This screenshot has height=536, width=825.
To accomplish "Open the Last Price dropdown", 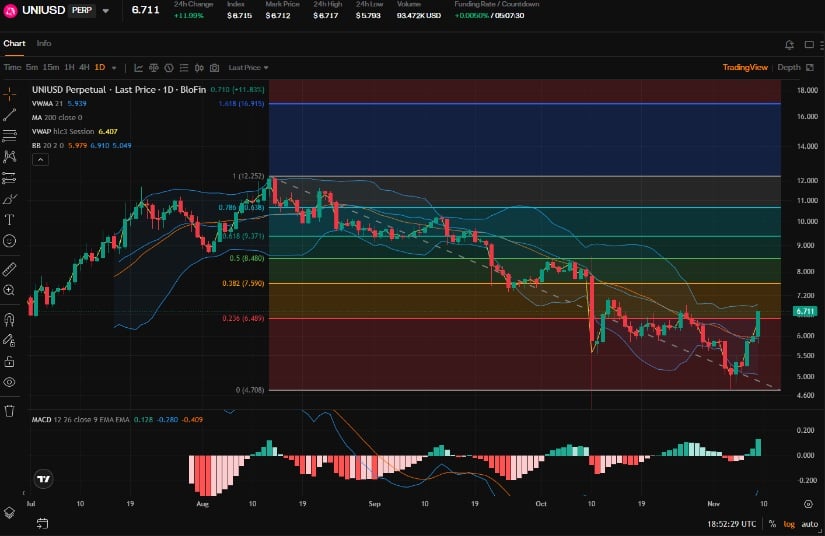I will click(x=248, y=68).
